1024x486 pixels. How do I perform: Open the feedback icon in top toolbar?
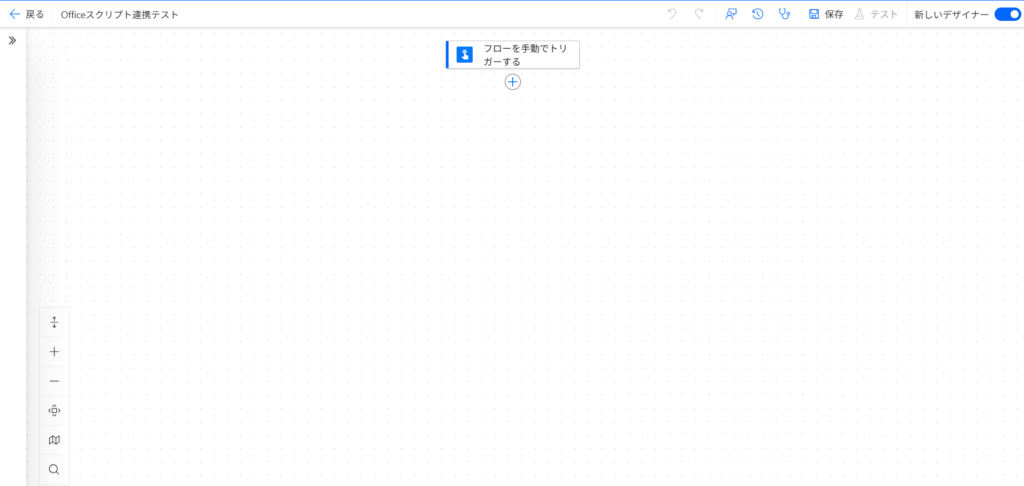point(731,14)
